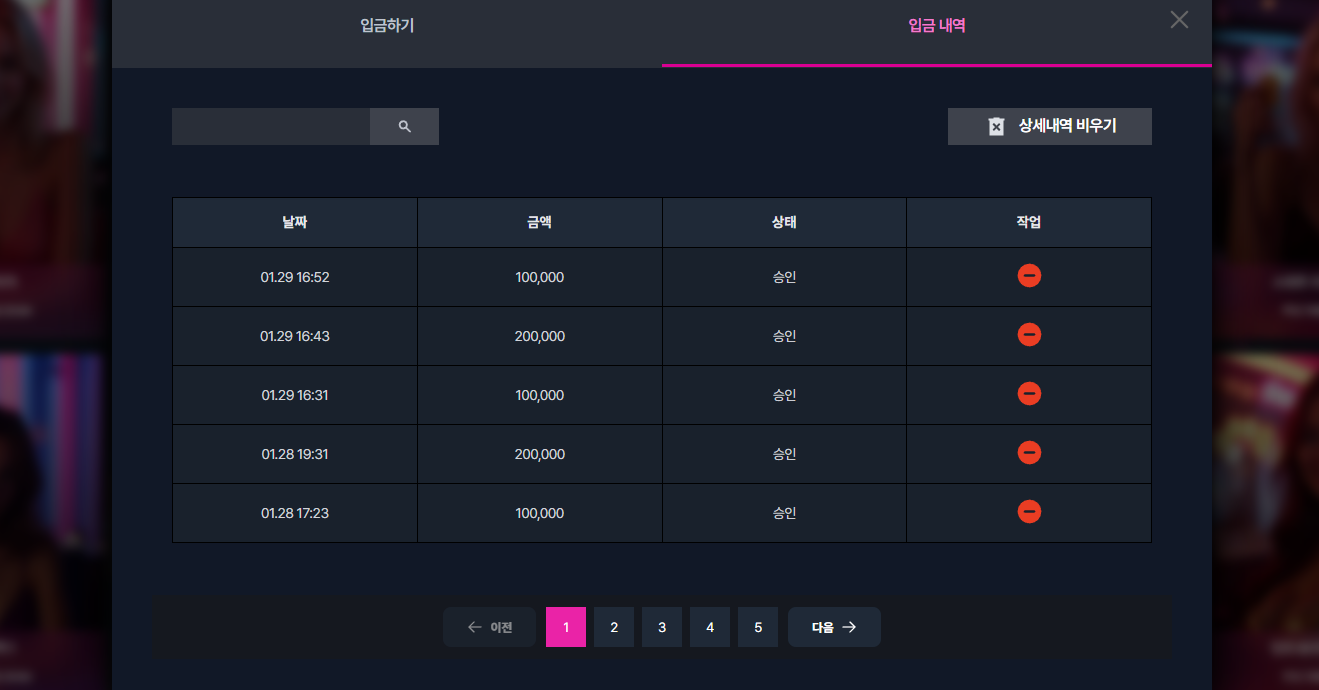1319x690 pixels.
Task: Remove the 01.29 16:52 deposit entry
Action: pos(1029,275)
